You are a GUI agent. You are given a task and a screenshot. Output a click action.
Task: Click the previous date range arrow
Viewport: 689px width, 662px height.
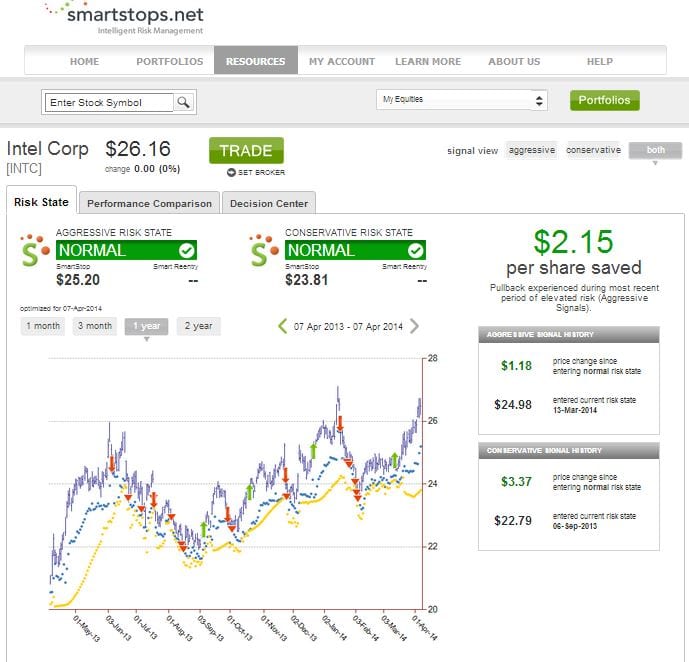283,326
